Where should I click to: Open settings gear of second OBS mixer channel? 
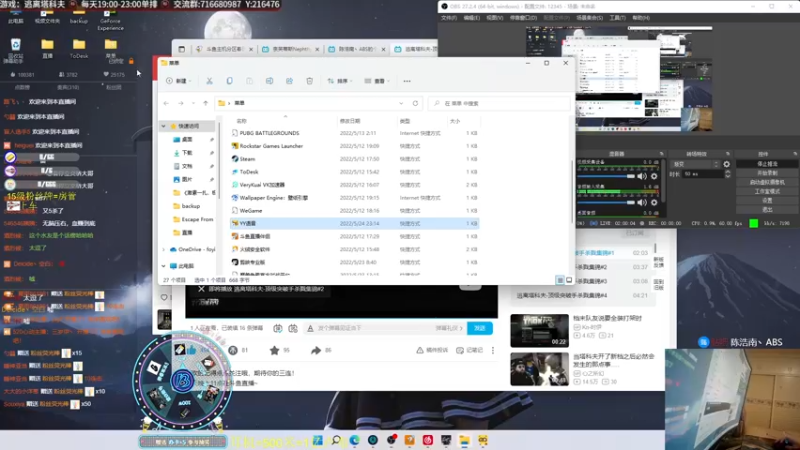(x=654, y=202)
